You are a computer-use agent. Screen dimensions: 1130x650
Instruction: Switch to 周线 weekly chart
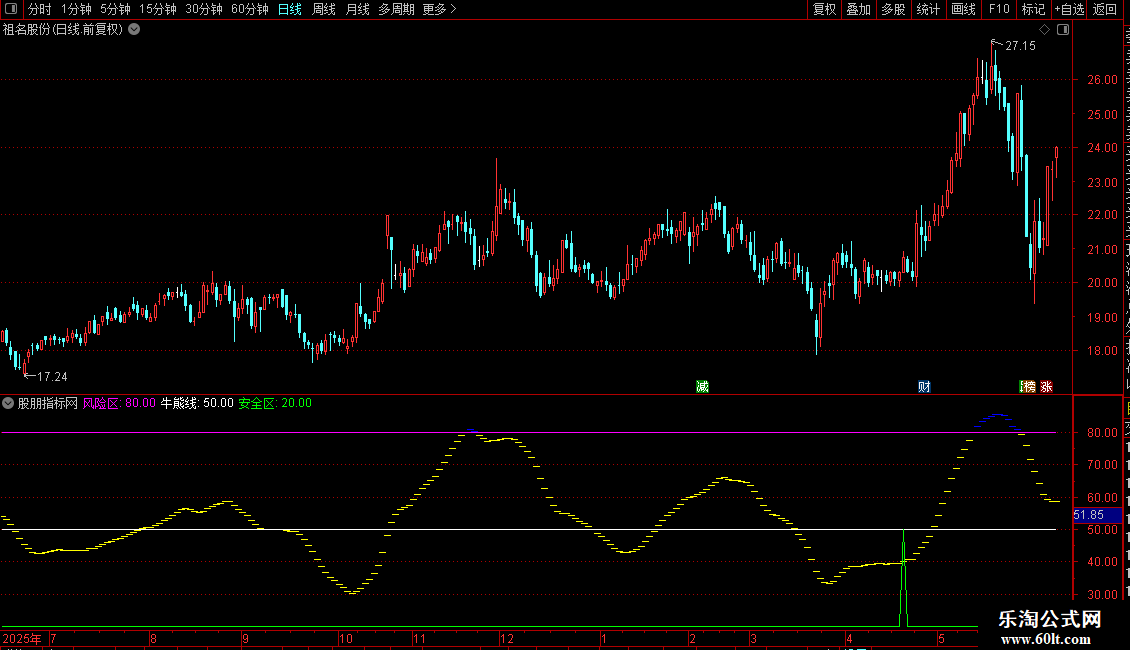(x=324, y=9)
